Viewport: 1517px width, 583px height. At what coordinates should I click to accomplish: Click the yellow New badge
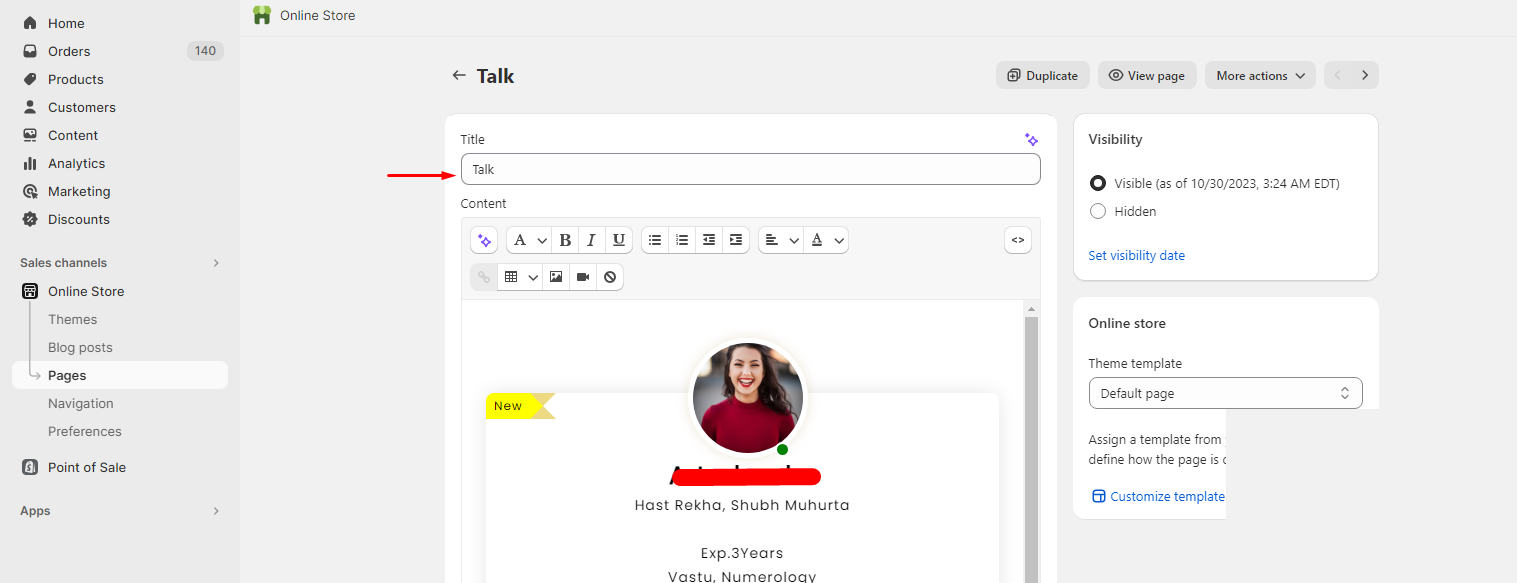[x=518, y=406]
